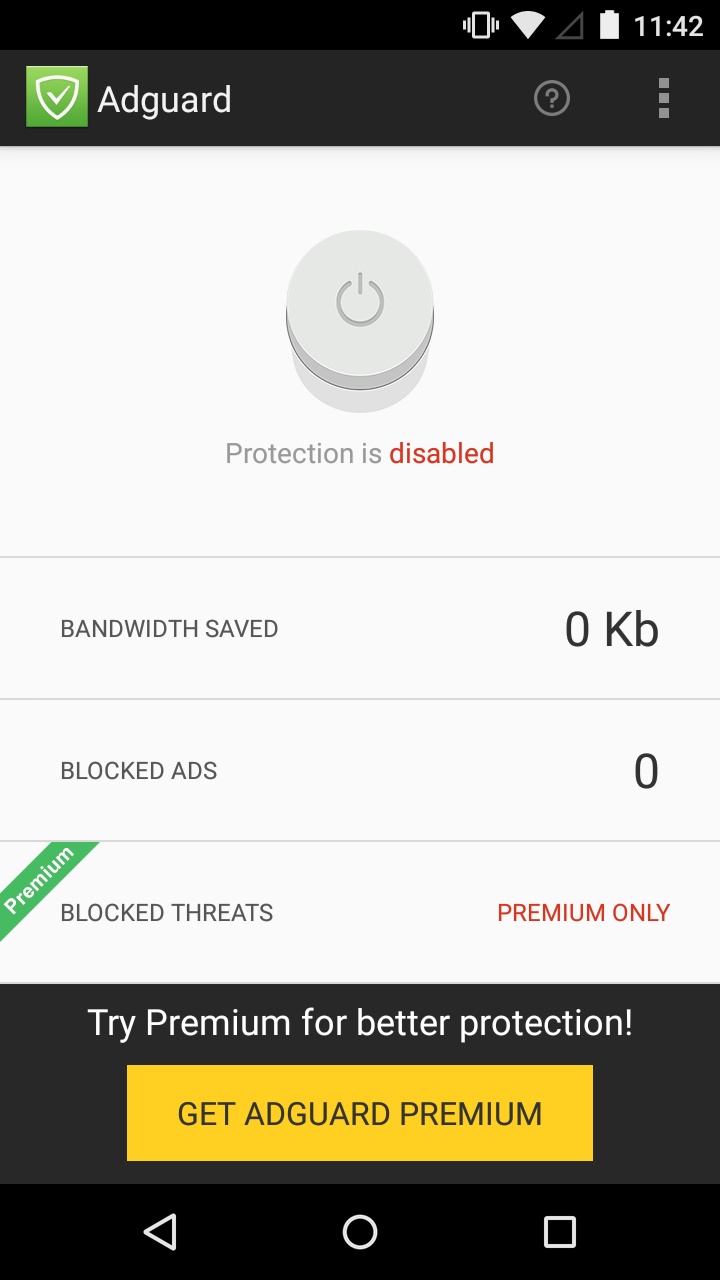Select the Bandwidth Saved row
Viewport: 720px width, 1280px height.
point(360,629)
